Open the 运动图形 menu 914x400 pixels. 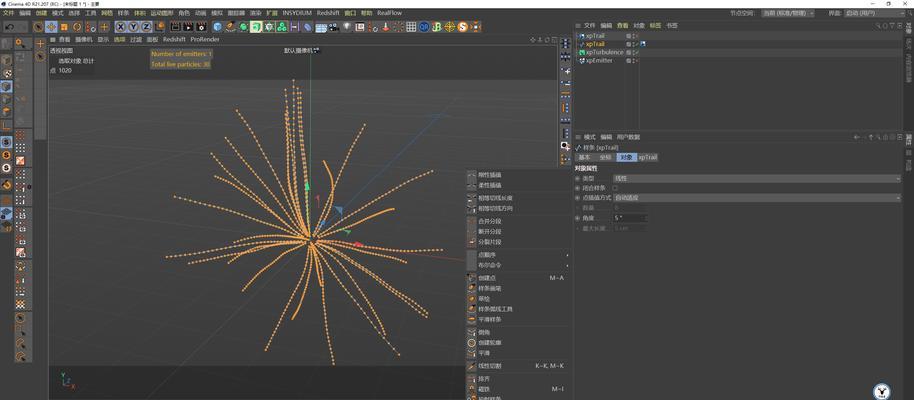(161, 13)
